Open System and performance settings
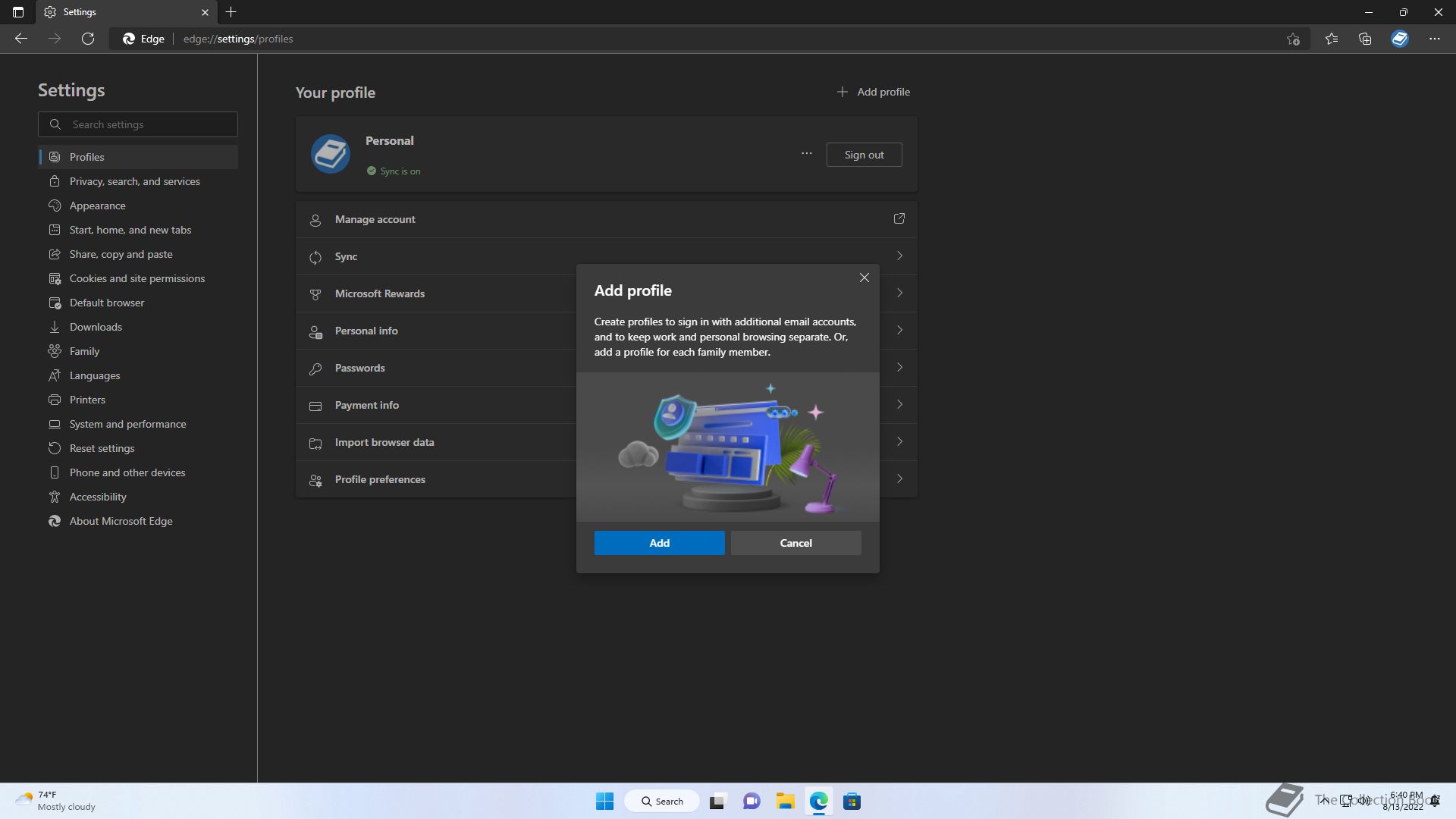 click(138, 424)
